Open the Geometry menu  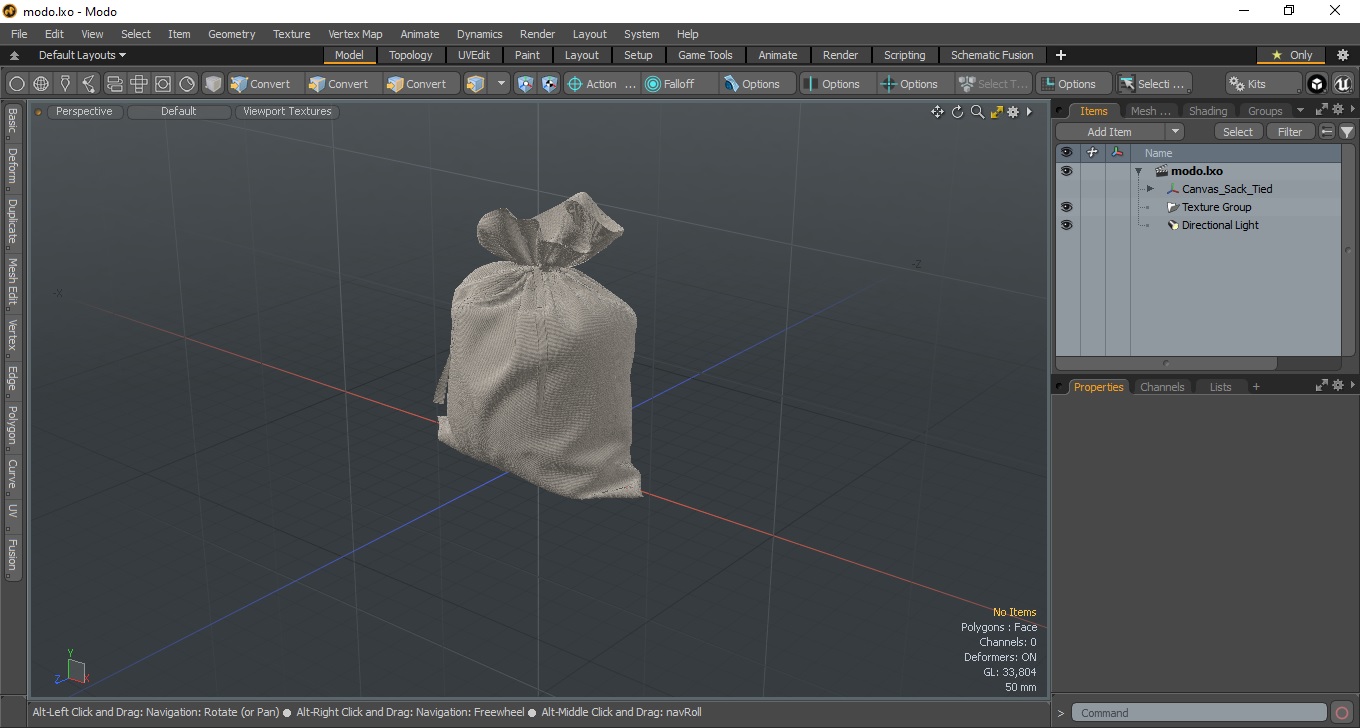click(x=231, y=34)
